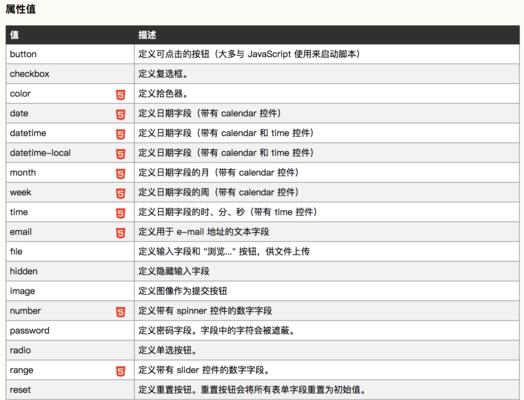The height and width of the screenshot is (400, 524).
Task: Click the date row's calendar description
Action: (x=209, y=113)
